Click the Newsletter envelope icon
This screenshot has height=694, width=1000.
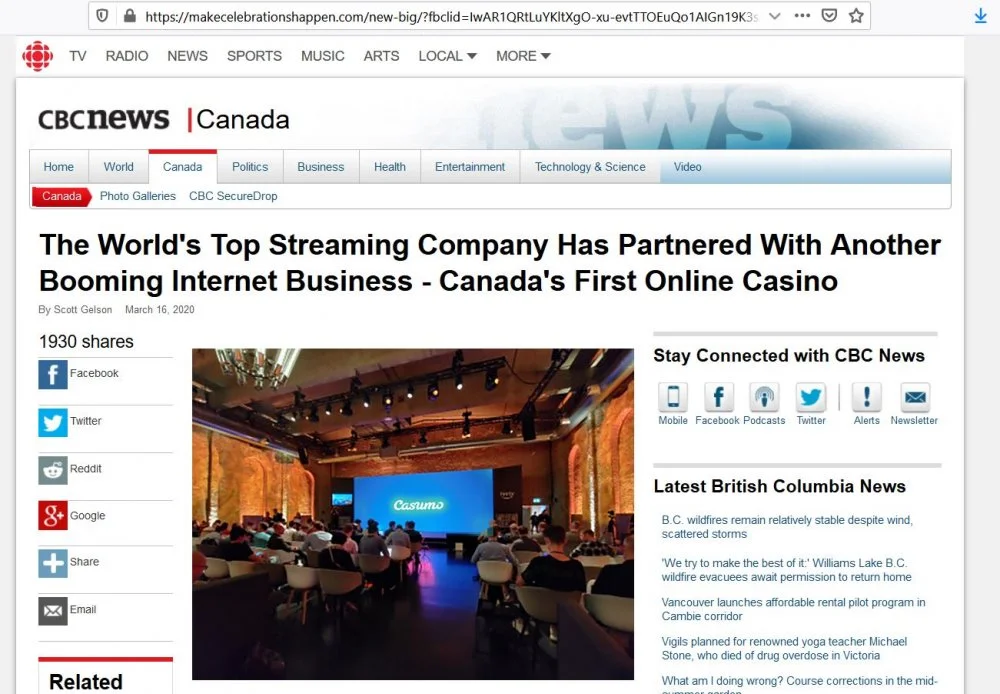(915, 397)
